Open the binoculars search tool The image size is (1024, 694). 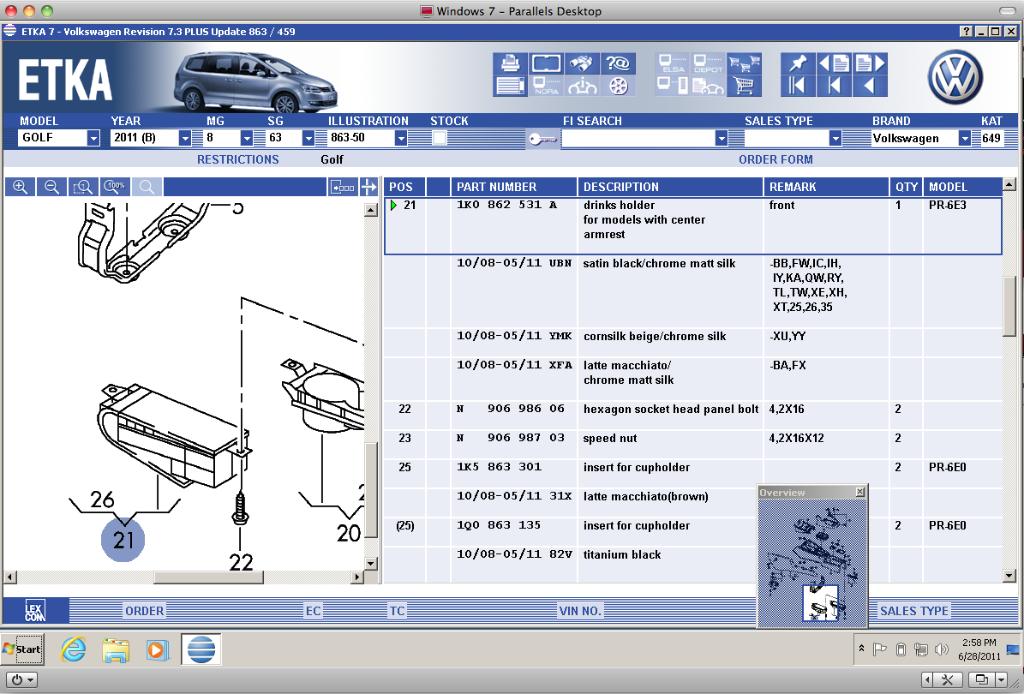point(581,63)
